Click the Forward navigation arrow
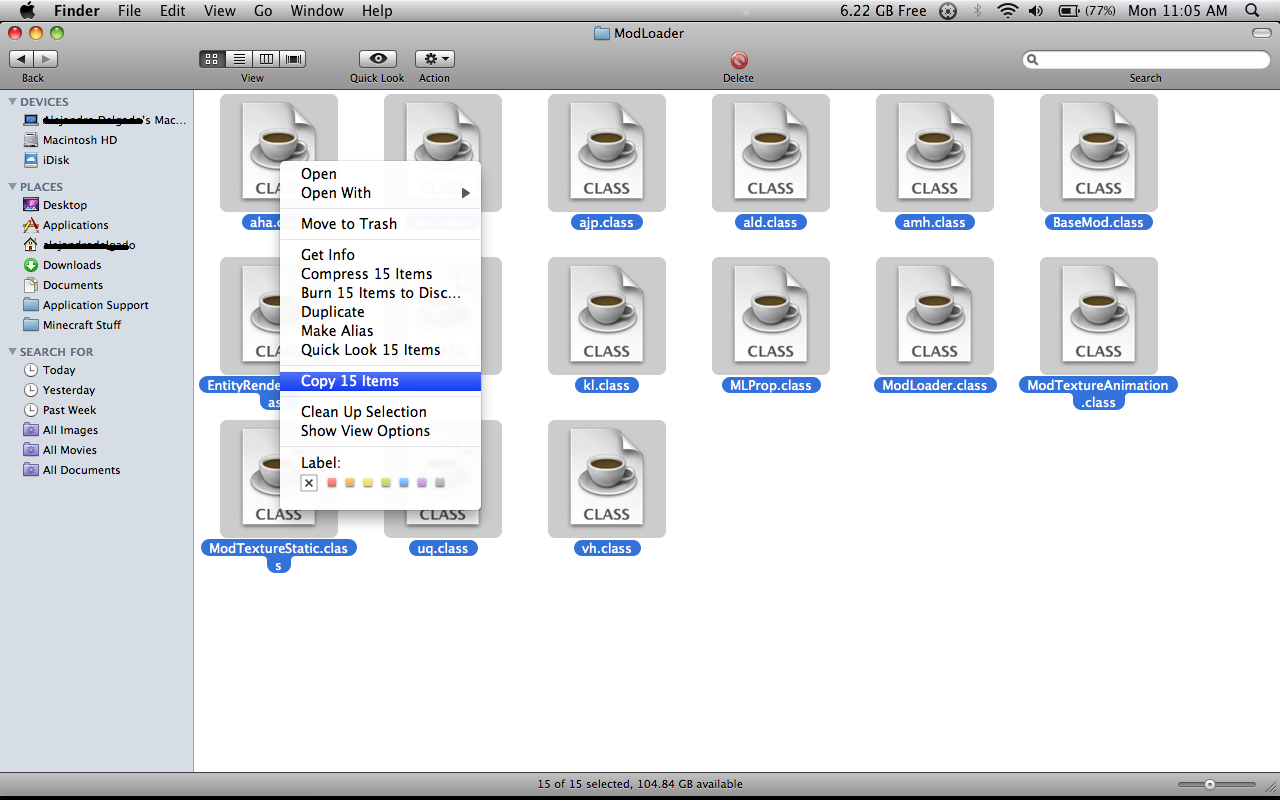The width and height of the screenshot is (1280, 800). (x=45, y=59)
